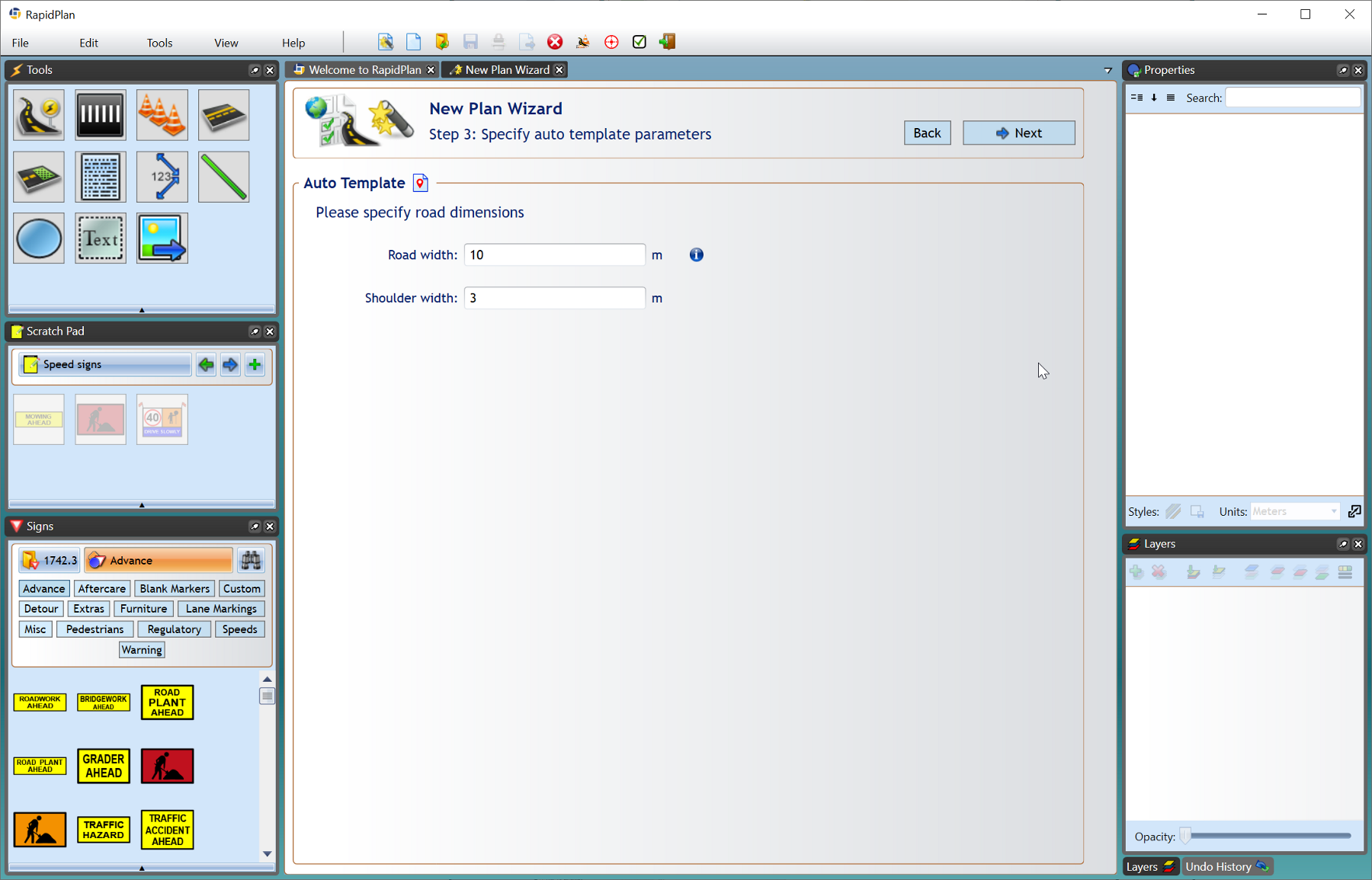
Task: Select the manifest text list tool
Action: click(x=101, y=177)
